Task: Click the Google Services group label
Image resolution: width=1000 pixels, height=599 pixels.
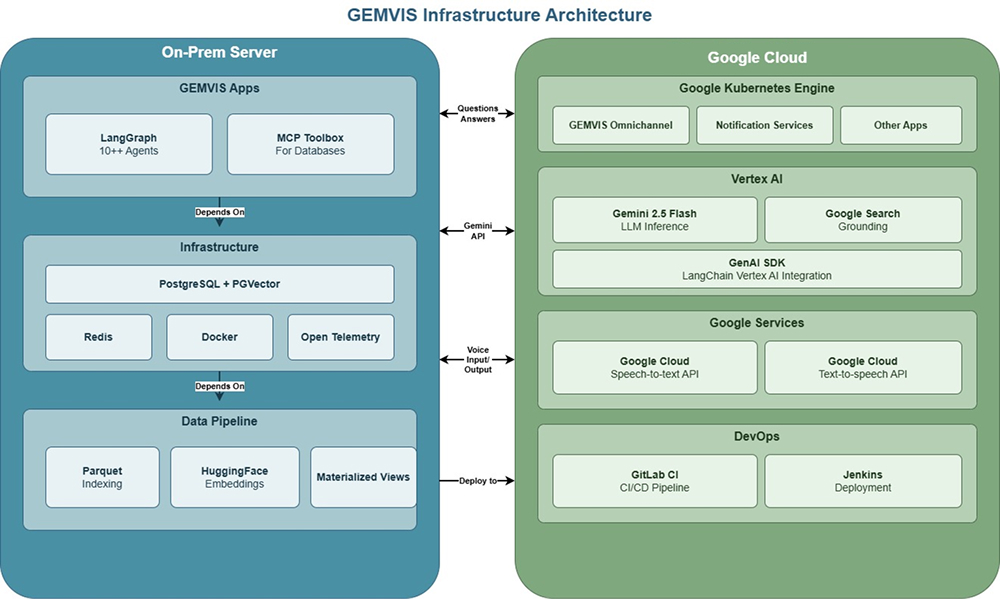Action: (x=757, y=323)
